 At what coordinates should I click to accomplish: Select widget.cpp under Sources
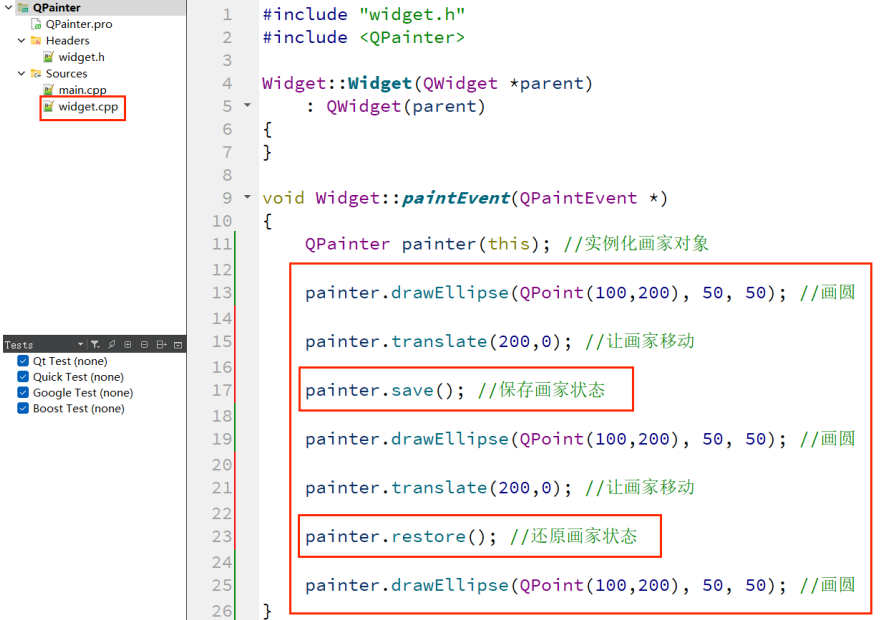[88, 106]
